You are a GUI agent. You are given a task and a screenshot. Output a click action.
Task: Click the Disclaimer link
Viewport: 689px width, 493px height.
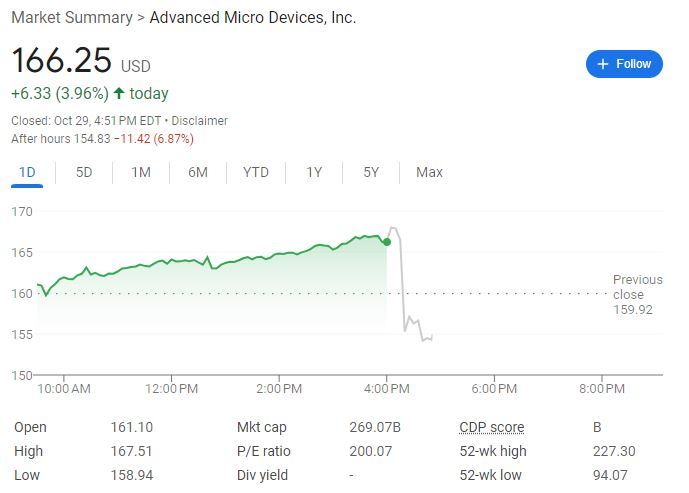coord(198,121)
